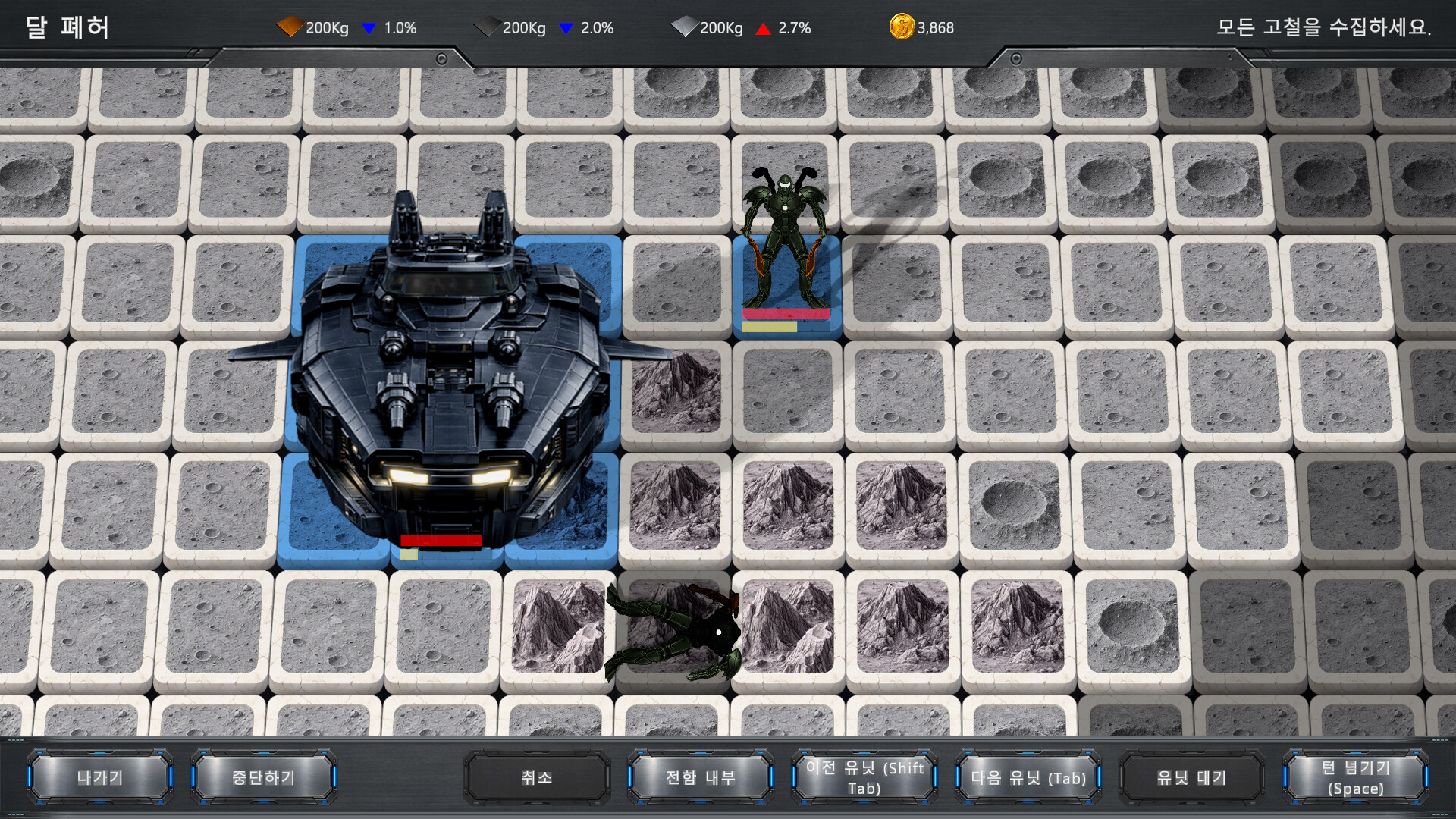Click the 중단하기 button
This screenshot has width=1456, height=819.
click(x=263, y=777)
